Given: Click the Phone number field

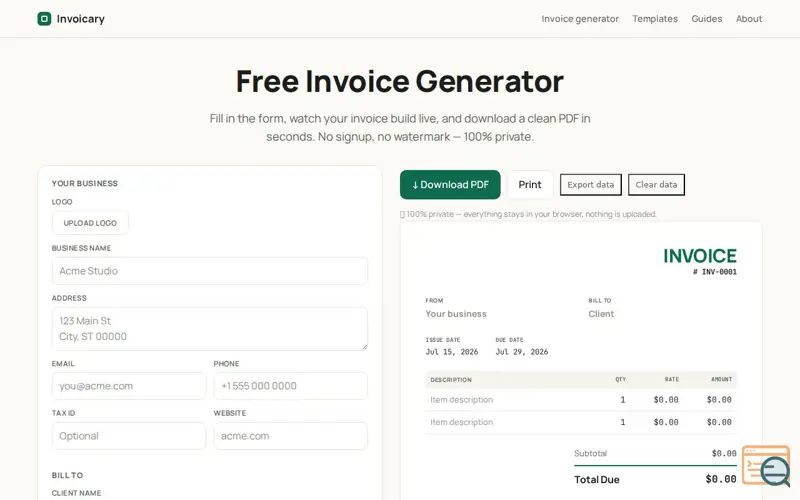Looking at the screenshot, I should pos(290,386).
